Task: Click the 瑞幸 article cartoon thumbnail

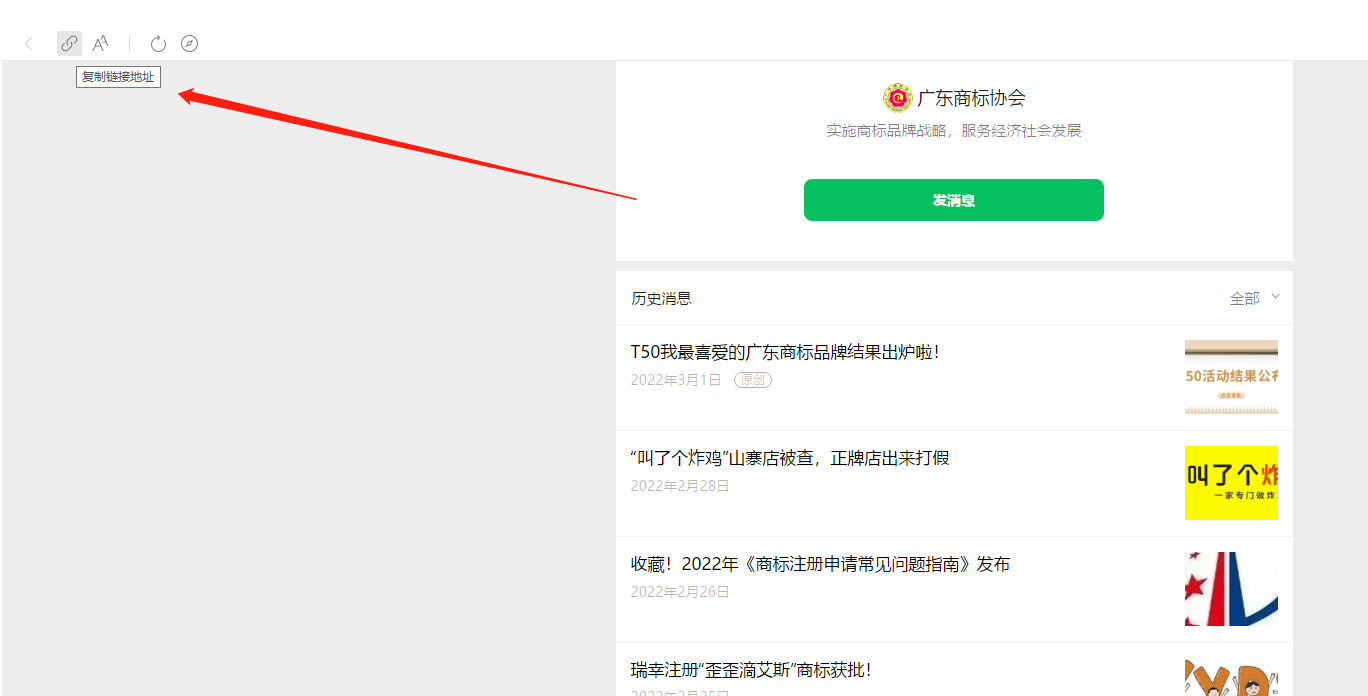Action: [x=1231, y=677]
